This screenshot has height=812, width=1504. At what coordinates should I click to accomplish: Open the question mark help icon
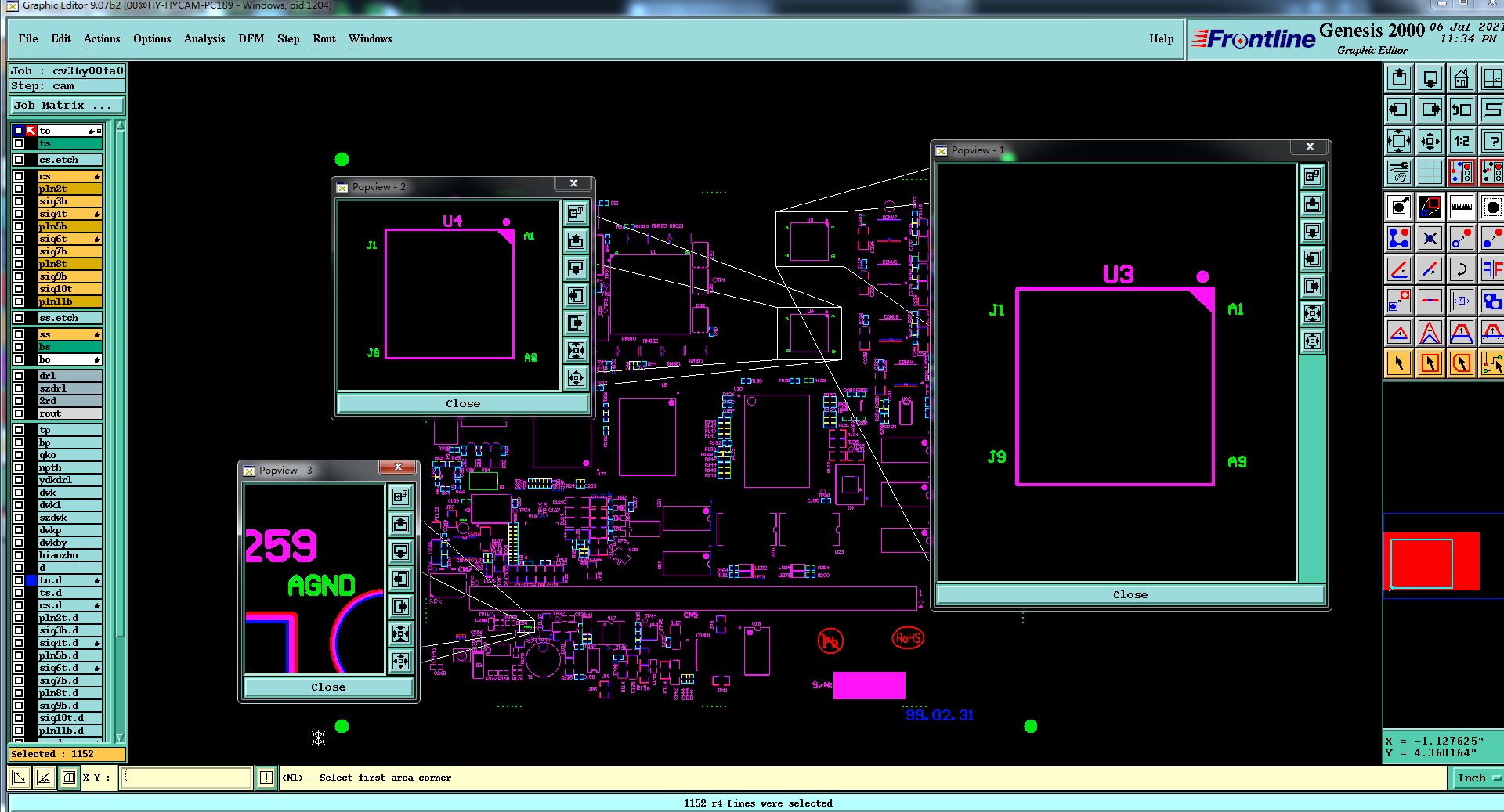pyautogui.click(x=1492, y=141)
